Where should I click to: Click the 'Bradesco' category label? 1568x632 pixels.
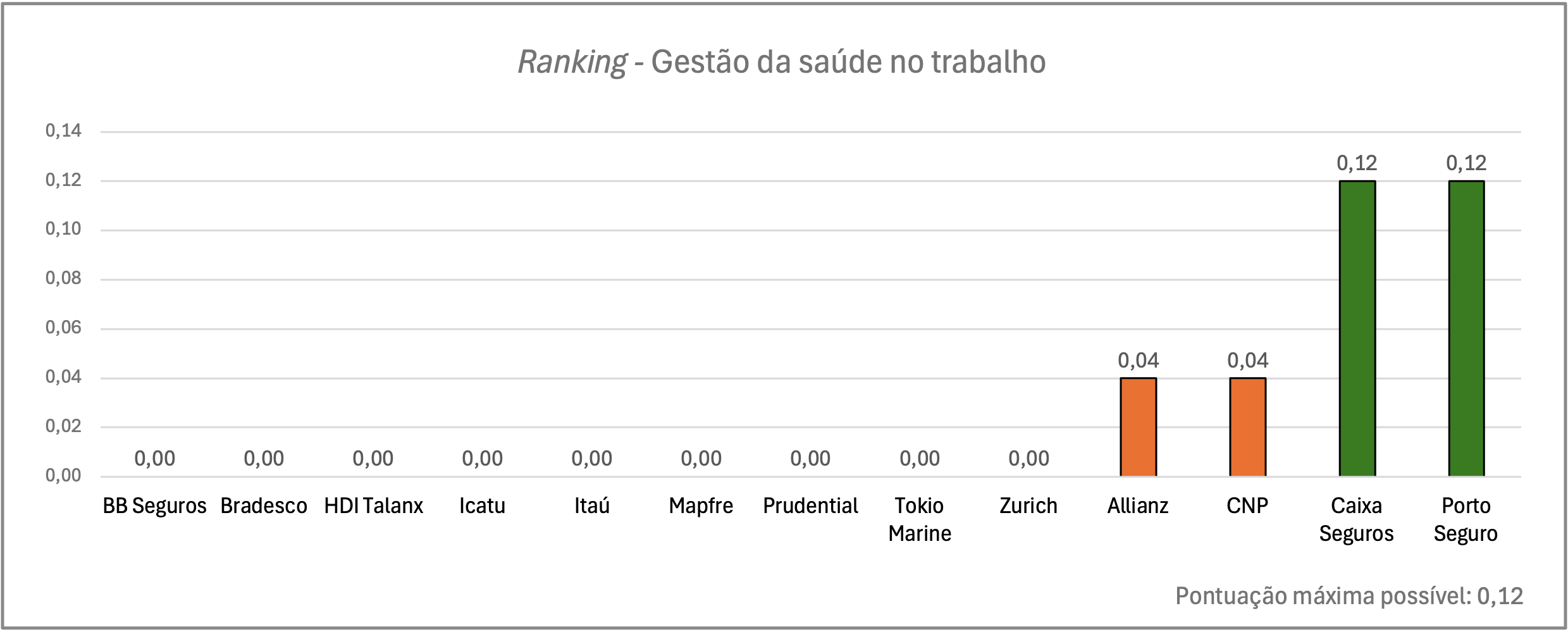point(264,506)
